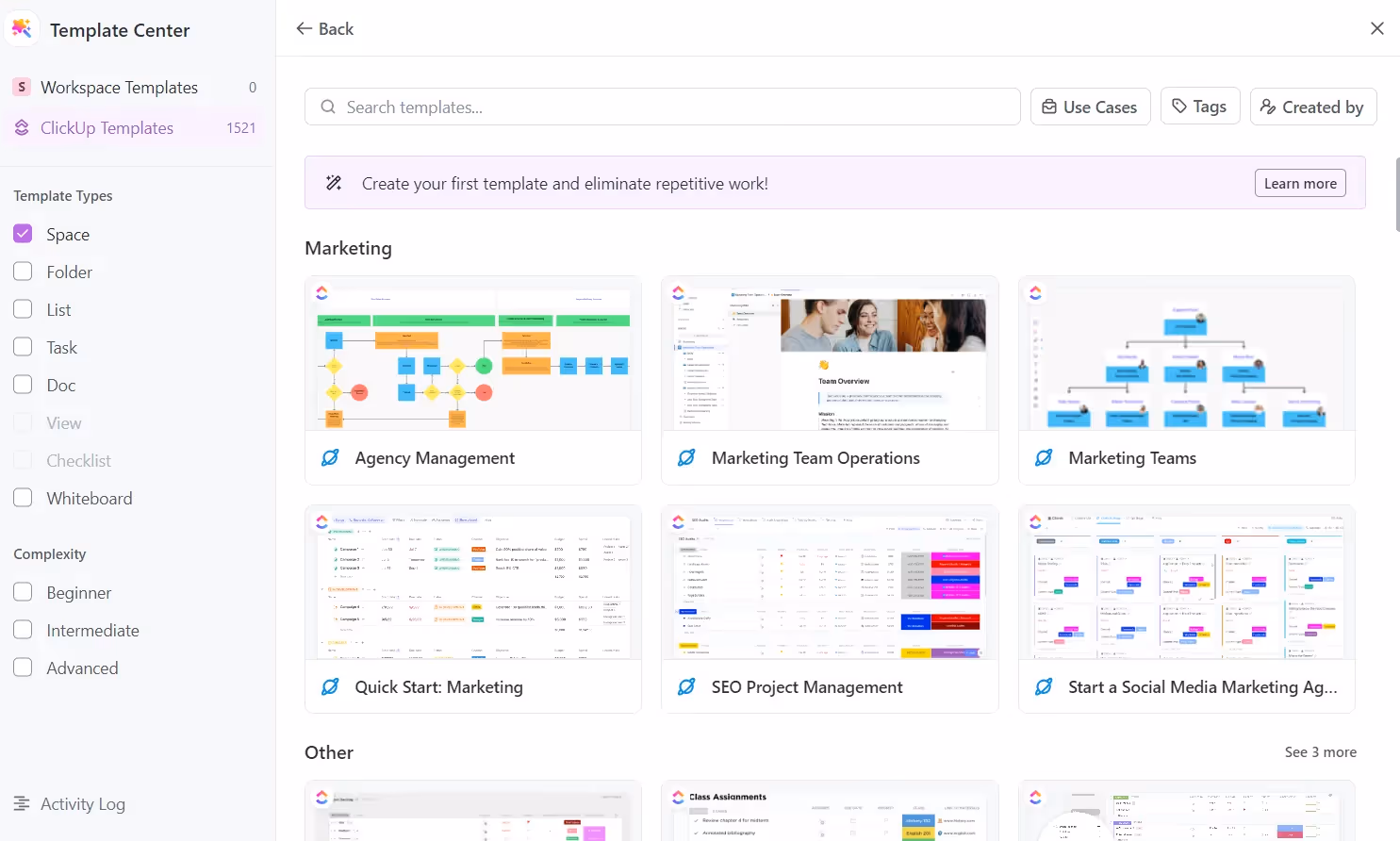Viewport: 1400px width, 841px height.
Task: Open the Use Cases dropdown
Action: click(1090, 107)
